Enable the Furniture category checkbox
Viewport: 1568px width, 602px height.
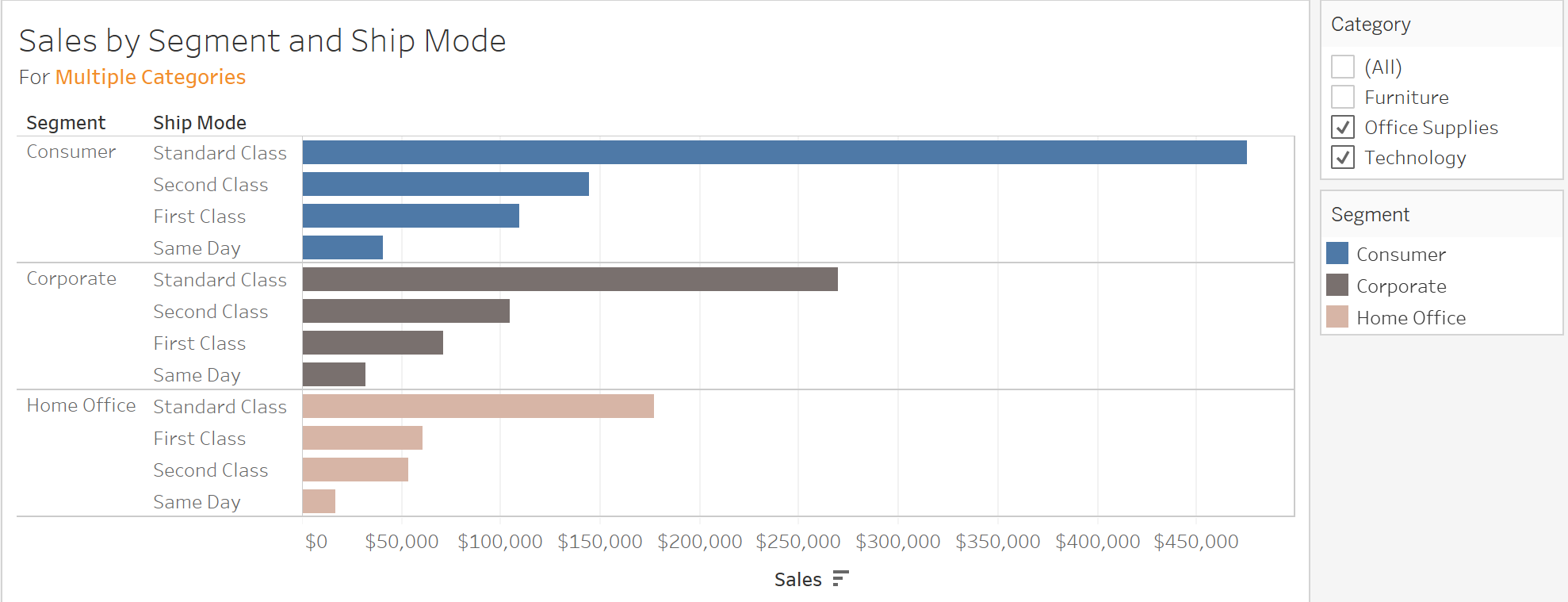(x=1343, y=97)
